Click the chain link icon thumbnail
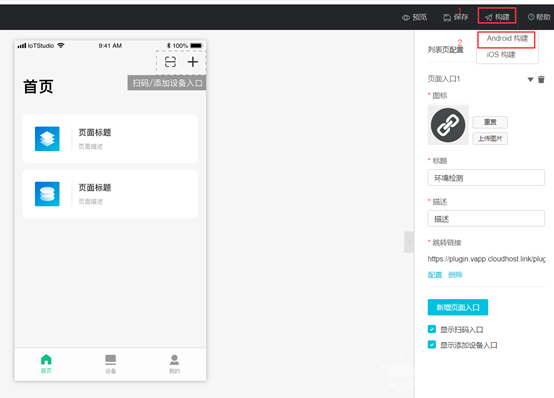The height and width of the screenshot is (398, 554). (x=448, y=125)
